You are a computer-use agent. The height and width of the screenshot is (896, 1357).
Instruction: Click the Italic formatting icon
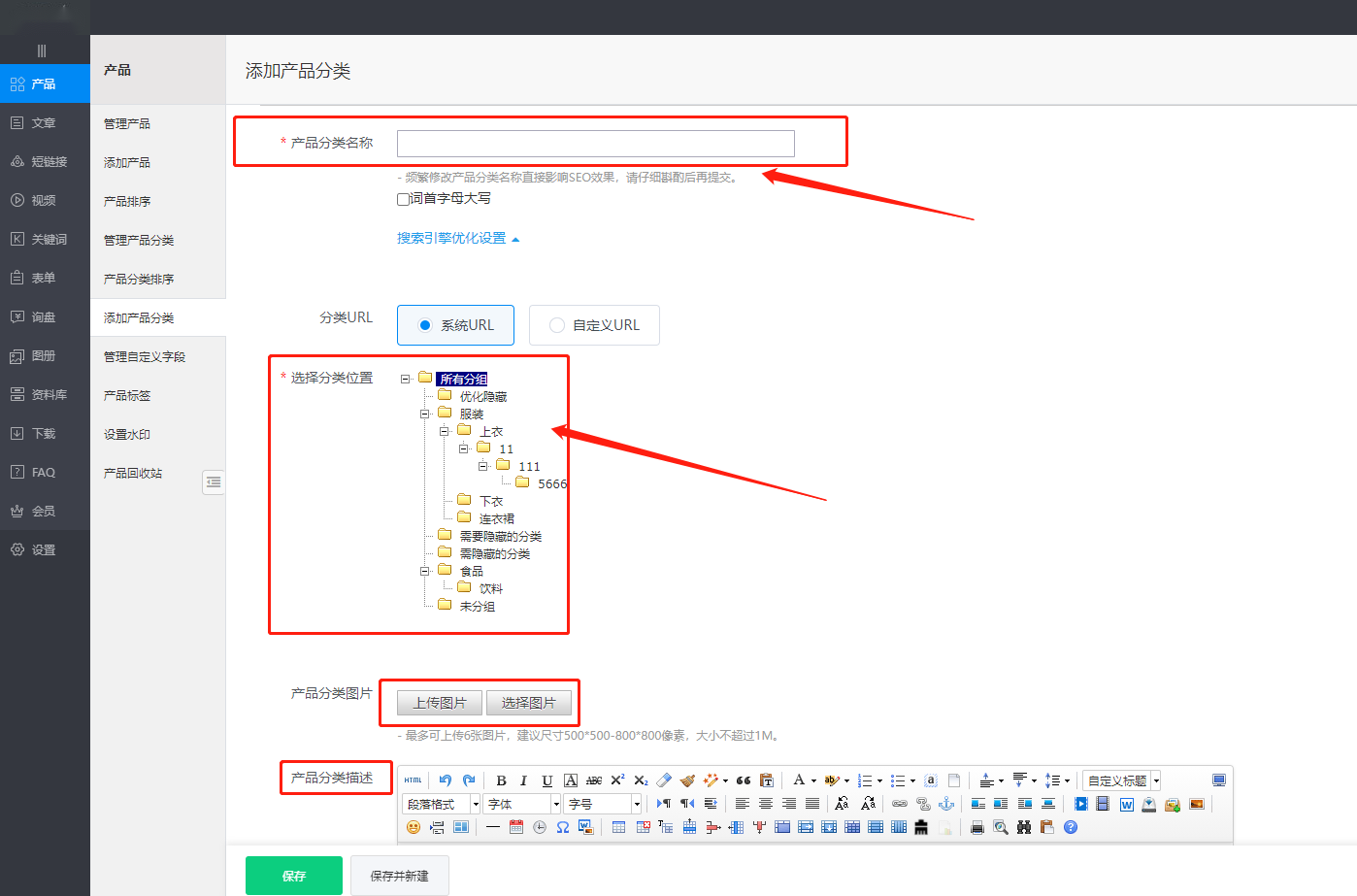(524, 780)
